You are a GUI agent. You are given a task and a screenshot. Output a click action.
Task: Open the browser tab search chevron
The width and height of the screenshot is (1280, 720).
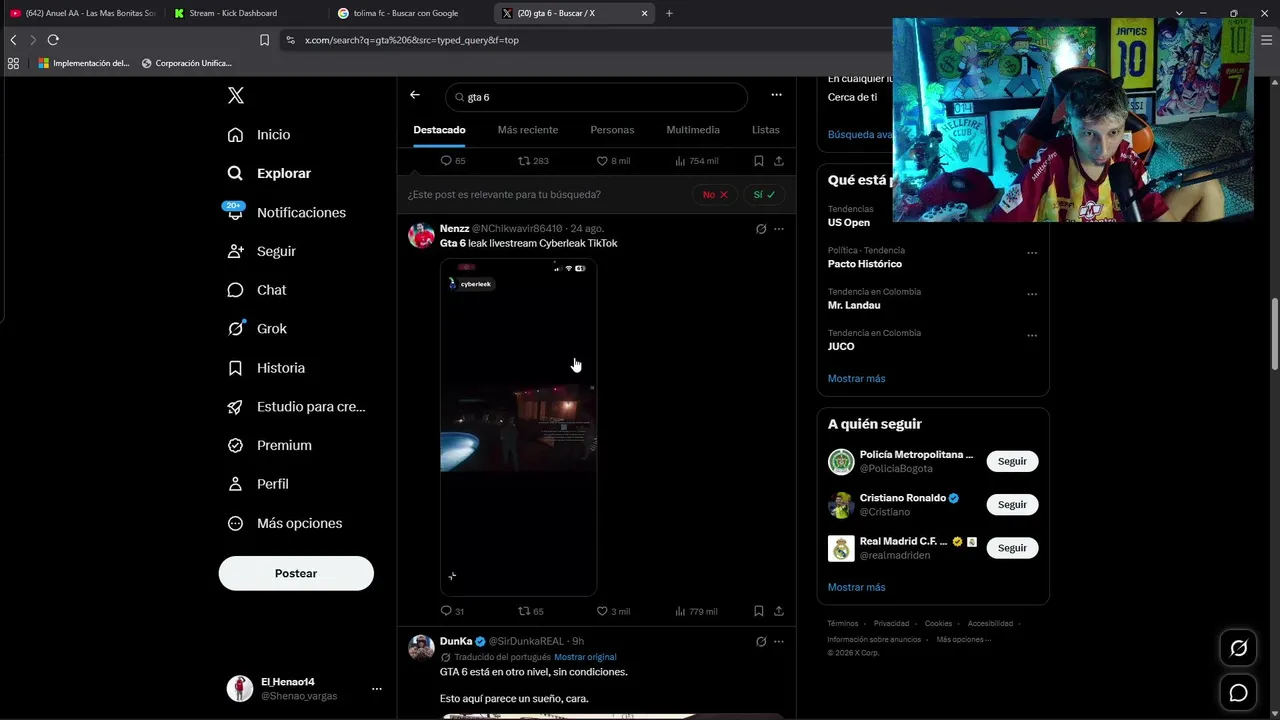[1179, 13]
